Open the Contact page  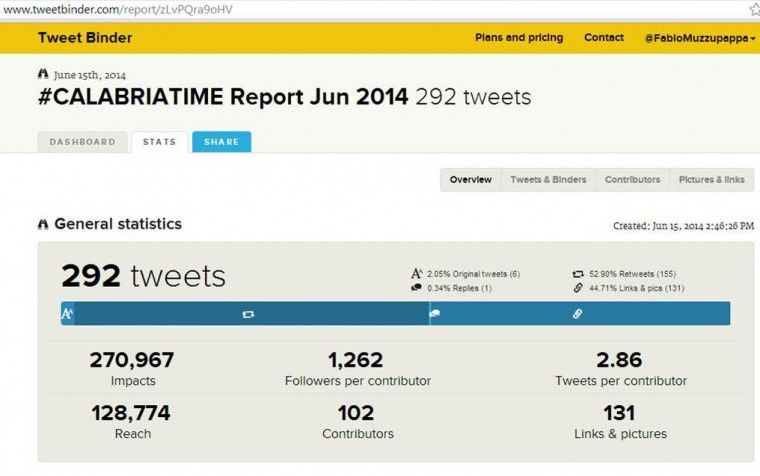(604, 38)
